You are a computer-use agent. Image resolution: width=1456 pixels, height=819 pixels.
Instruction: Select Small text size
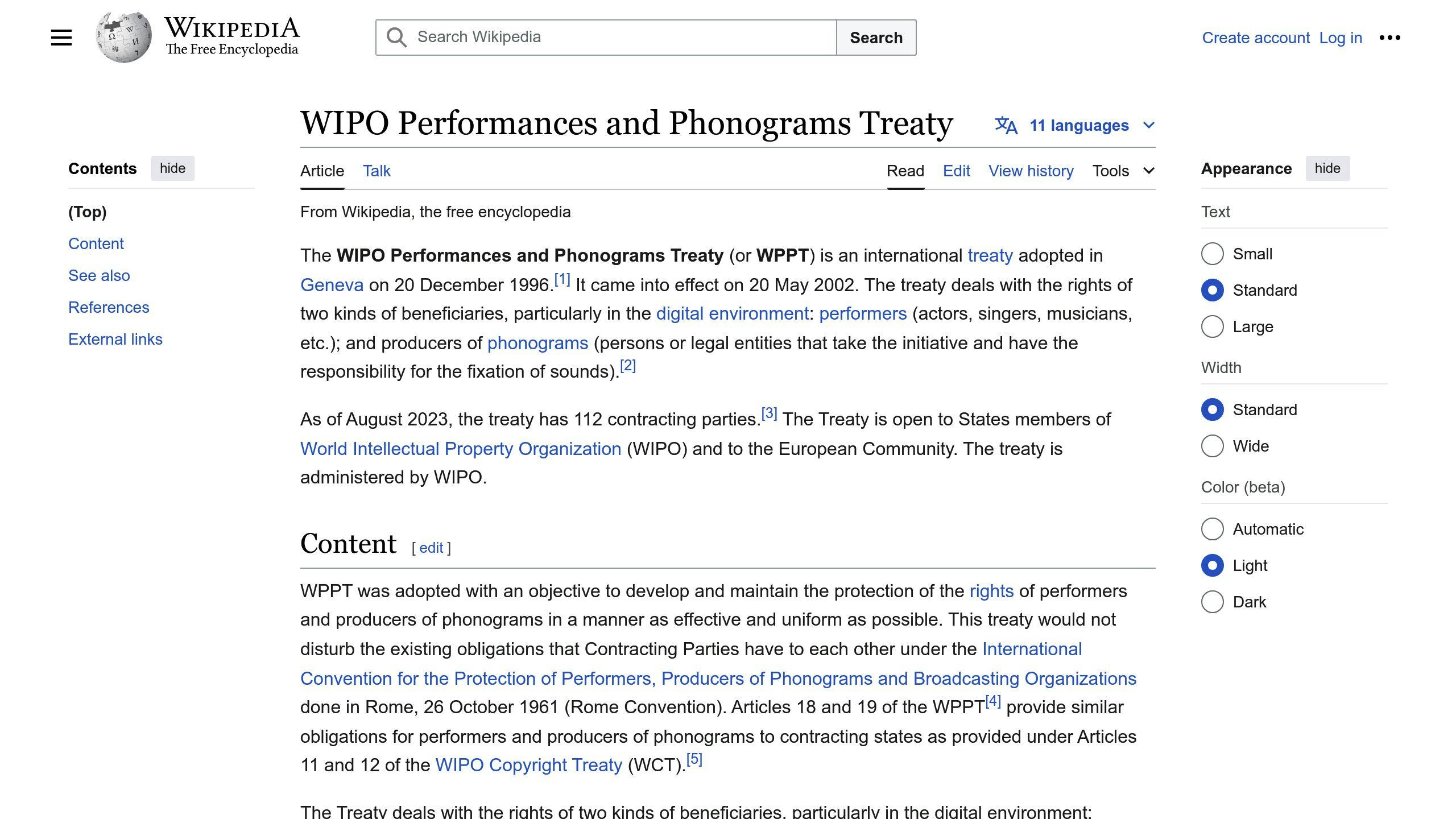point(1213,254)
